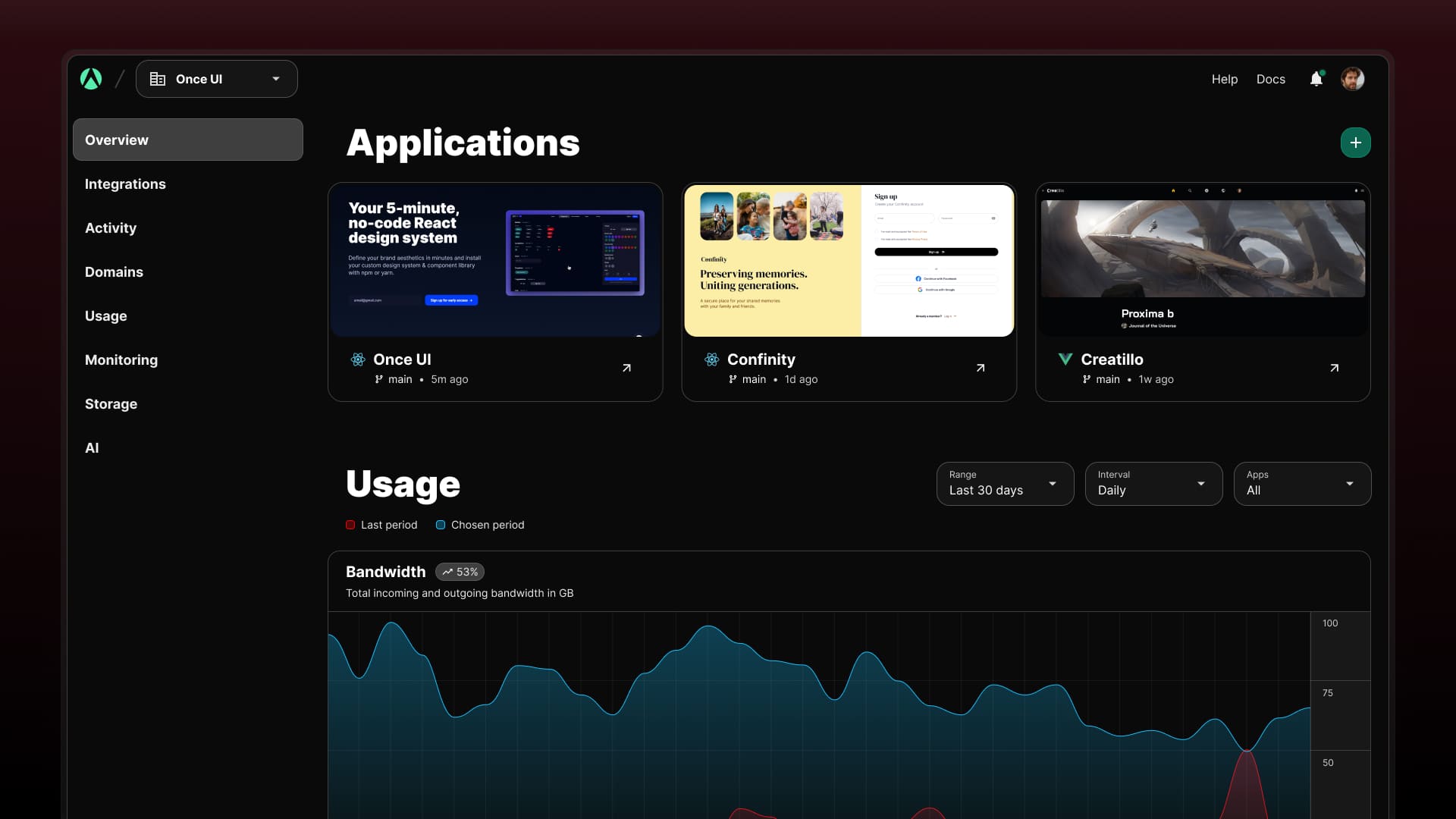Click the Once UI application preview thumbnail

point(495,260)
